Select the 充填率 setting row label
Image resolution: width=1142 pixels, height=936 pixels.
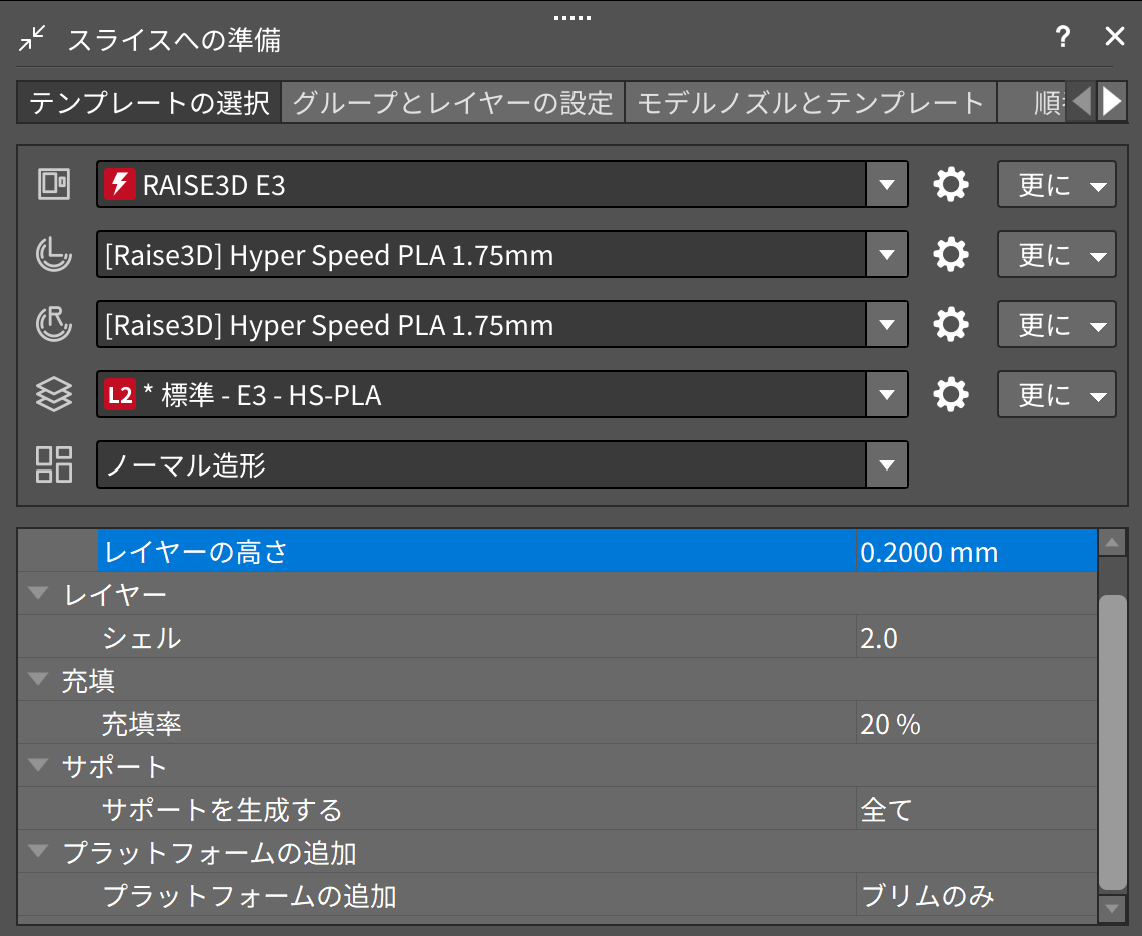point(142,724)
